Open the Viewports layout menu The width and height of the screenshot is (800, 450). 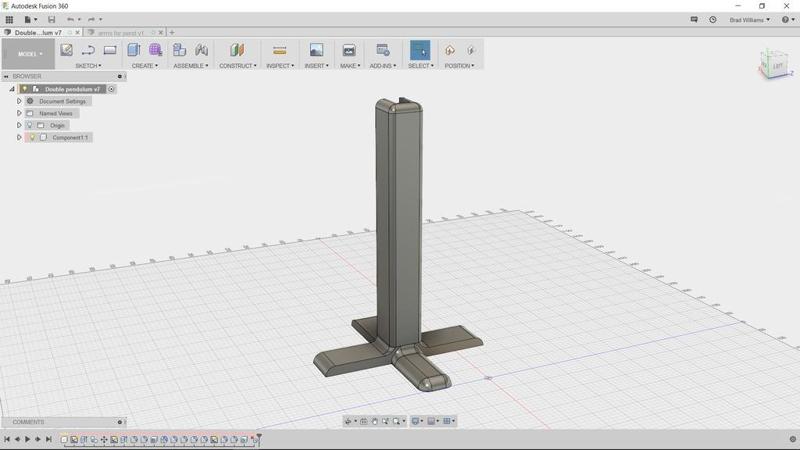click(447, 421)
